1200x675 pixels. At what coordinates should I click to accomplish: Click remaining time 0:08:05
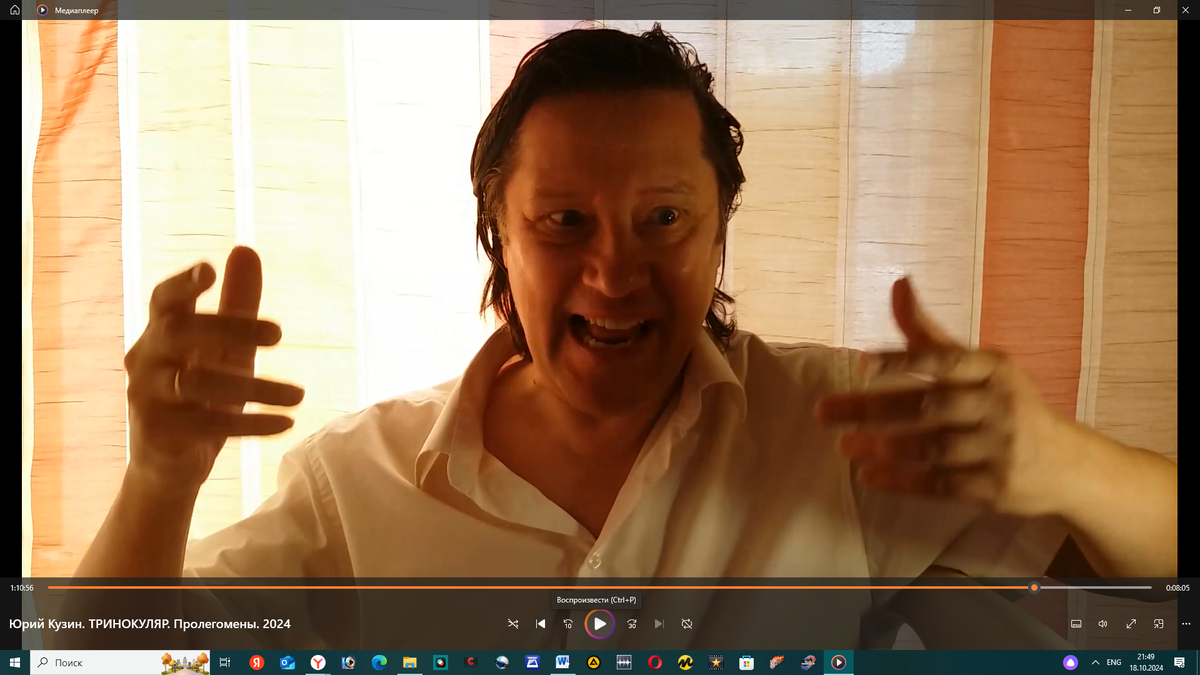tap(1178, 588)
